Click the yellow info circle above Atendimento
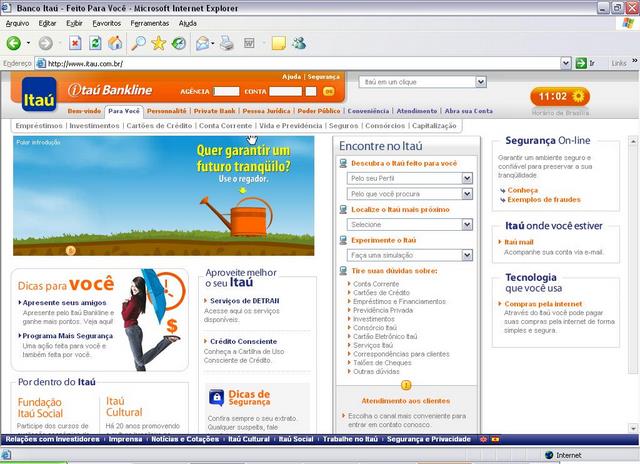The width and height of the screenshot is (640, 464). [406, 385]
